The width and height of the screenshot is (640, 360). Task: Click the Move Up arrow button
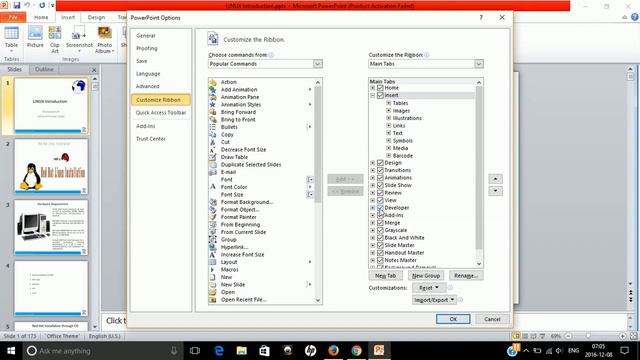tap(495, 179)
